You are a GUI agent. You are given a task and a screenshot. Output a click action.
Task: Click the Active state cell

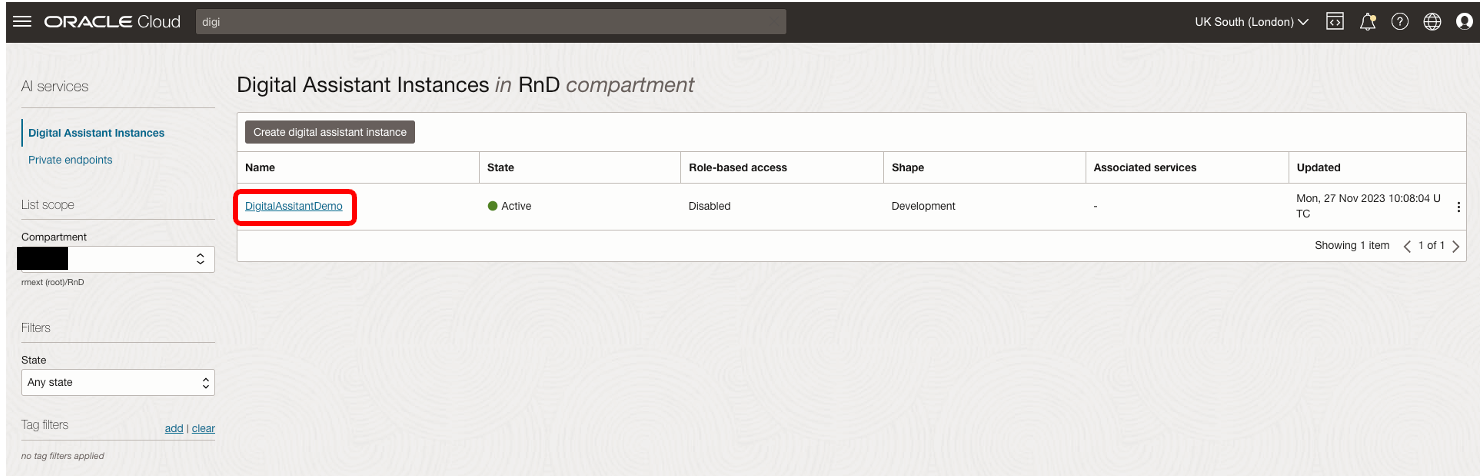click(510, 206)
